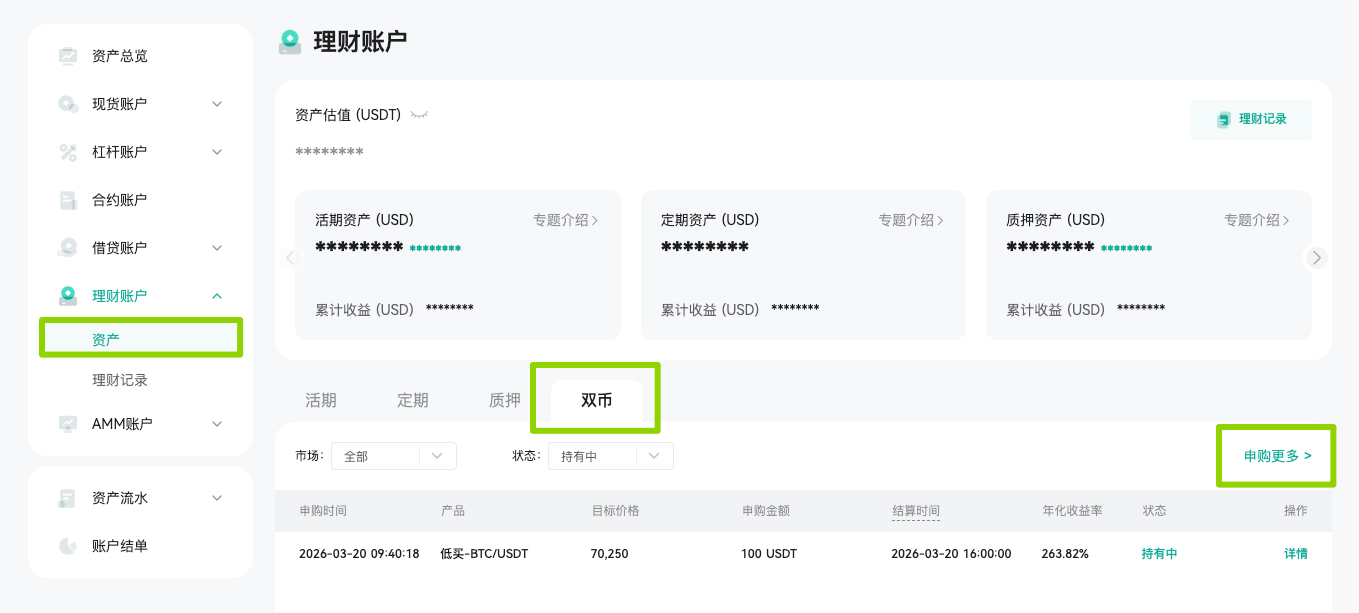Open 专题介绍 link on 定期资产 card
The image size is (1359, 613).
click(911, 220)
